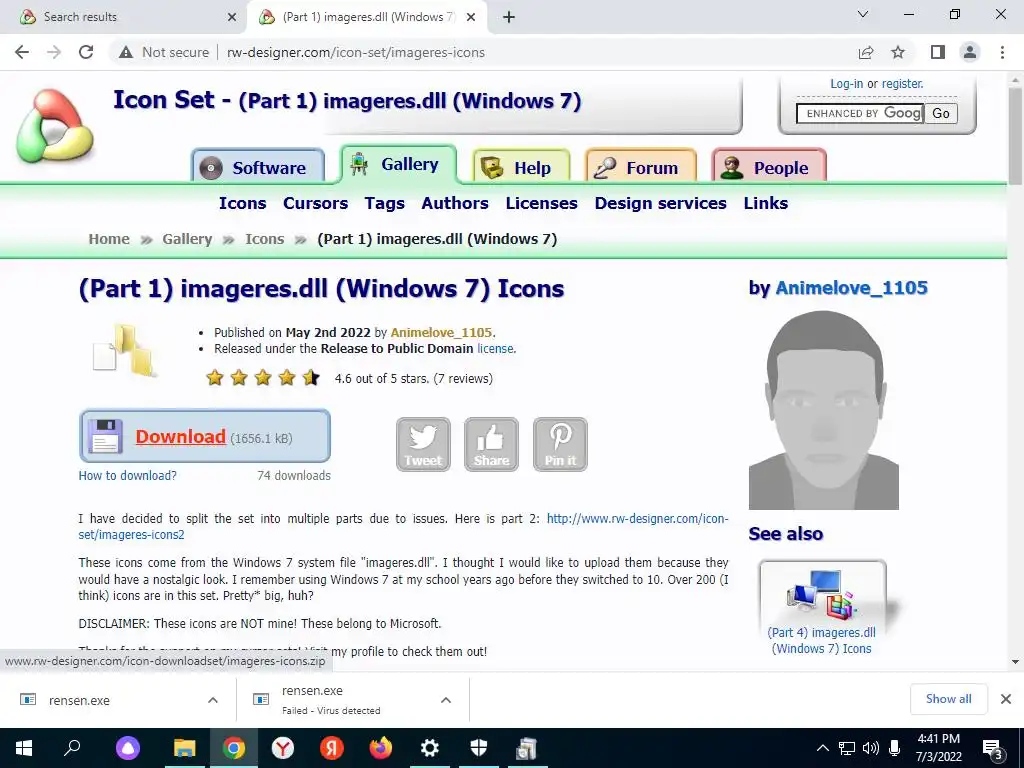
Task: Open the Tags submenu item
Action: [x=385, y=203]
